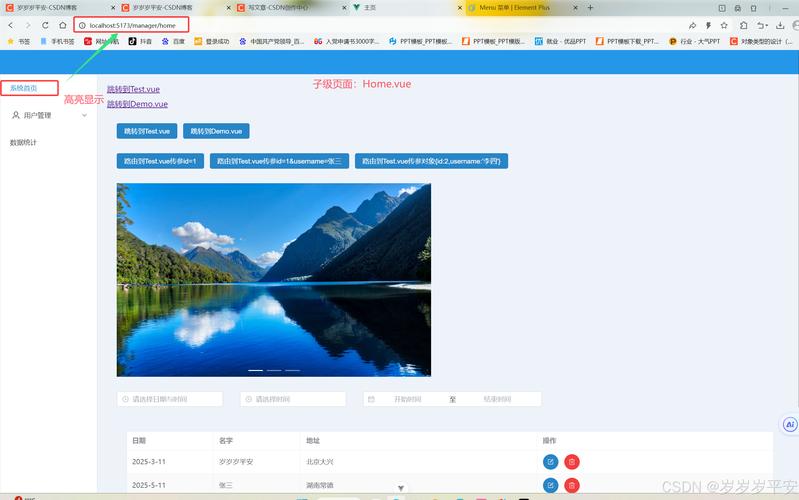
Task: Click the 结束时间 date range field
Action: coord(497,399)
